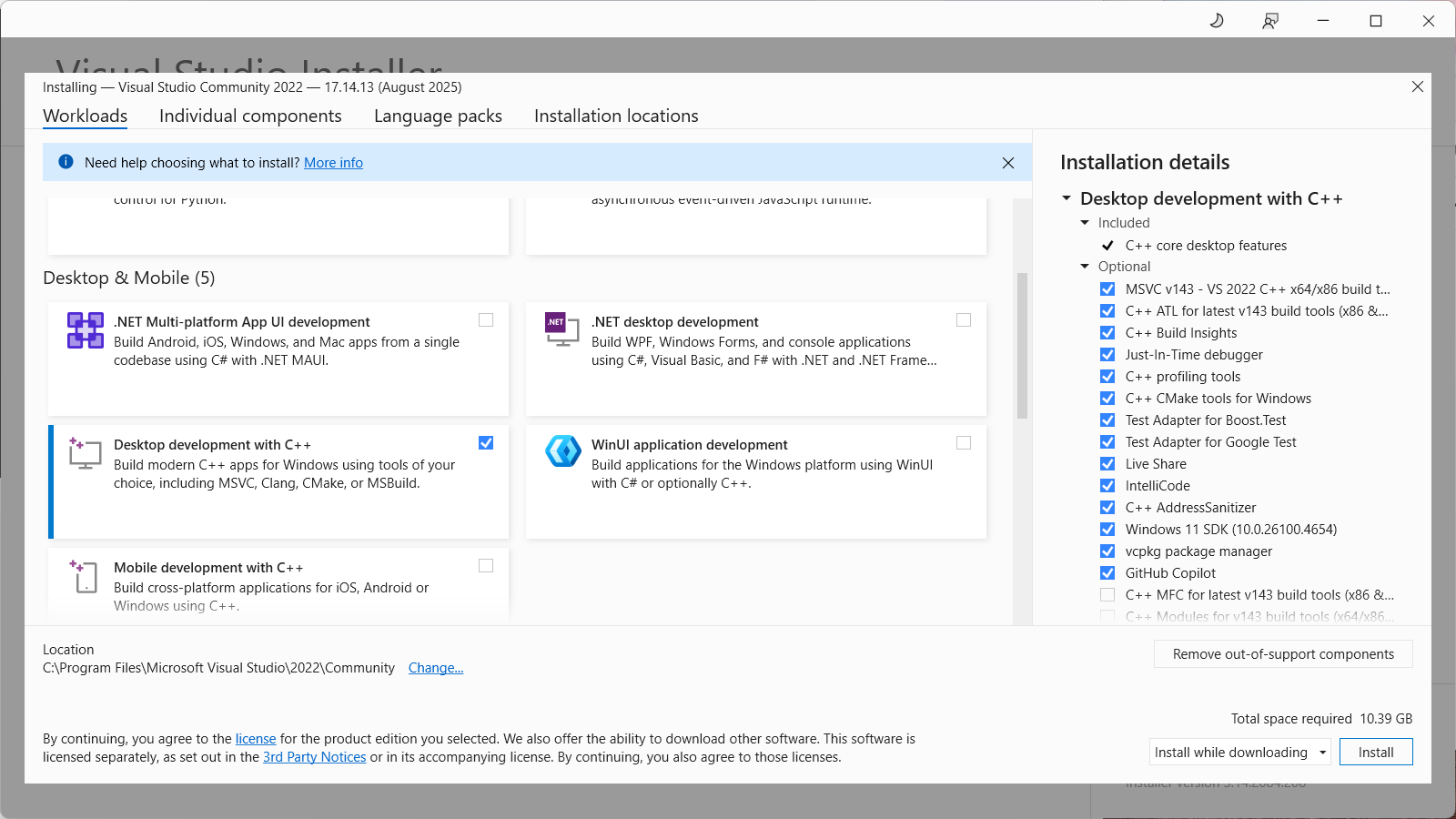Open the 3rd Party Notices link
1456x819 pixels.
tap(314, 757)
